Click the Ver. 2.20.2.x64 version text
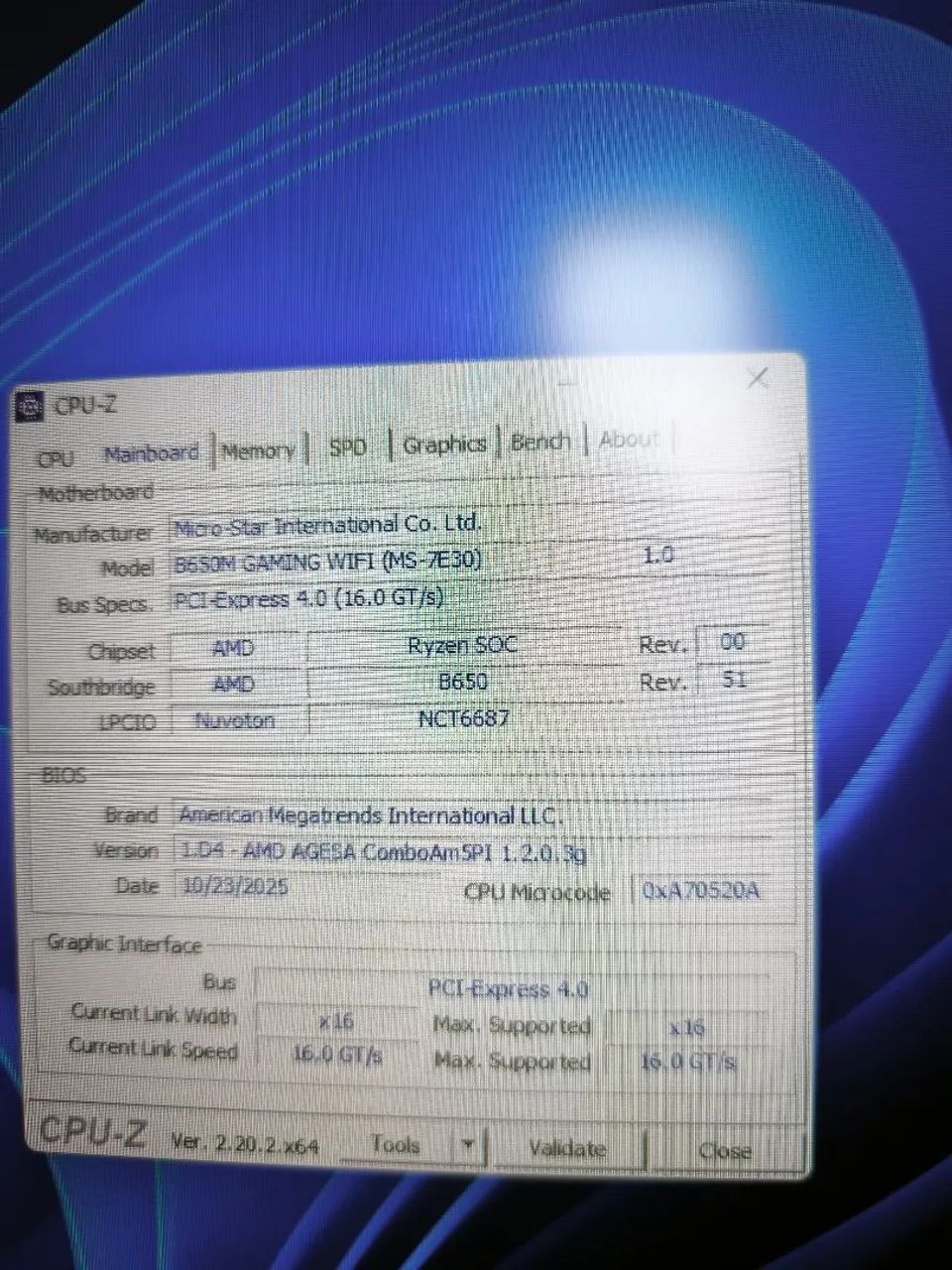The height and width of the screenshot is (1270, 952). coord(245,1143)
